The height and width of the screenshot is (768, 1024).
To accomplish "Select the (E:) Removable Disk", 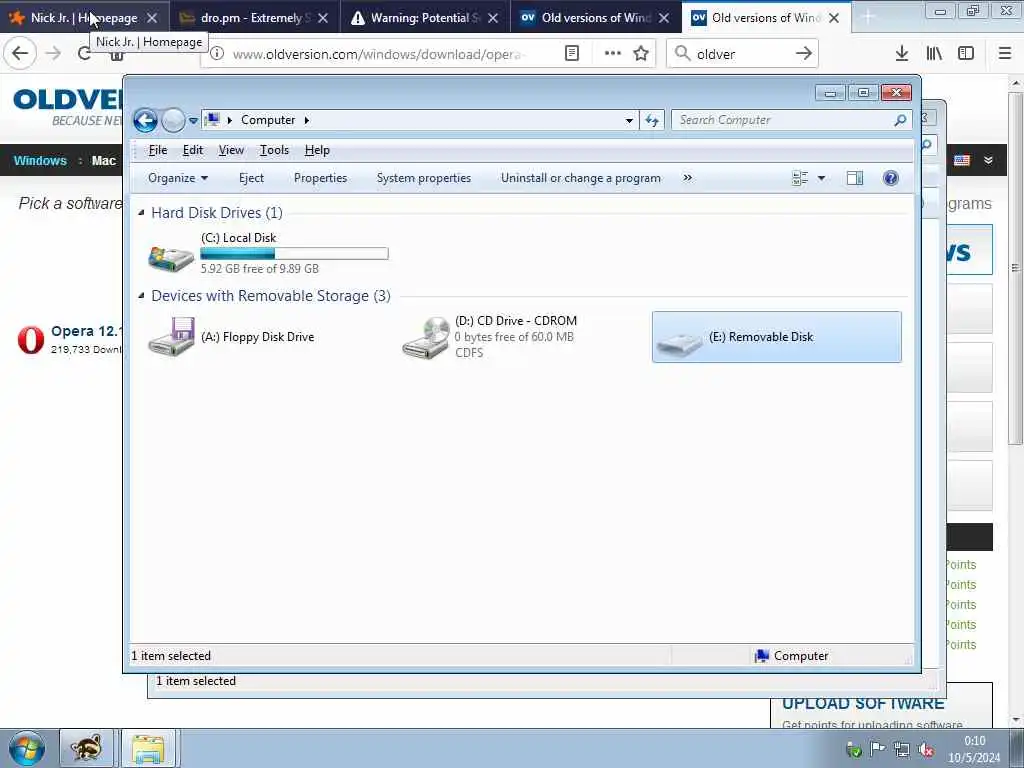I will (776, 337).
